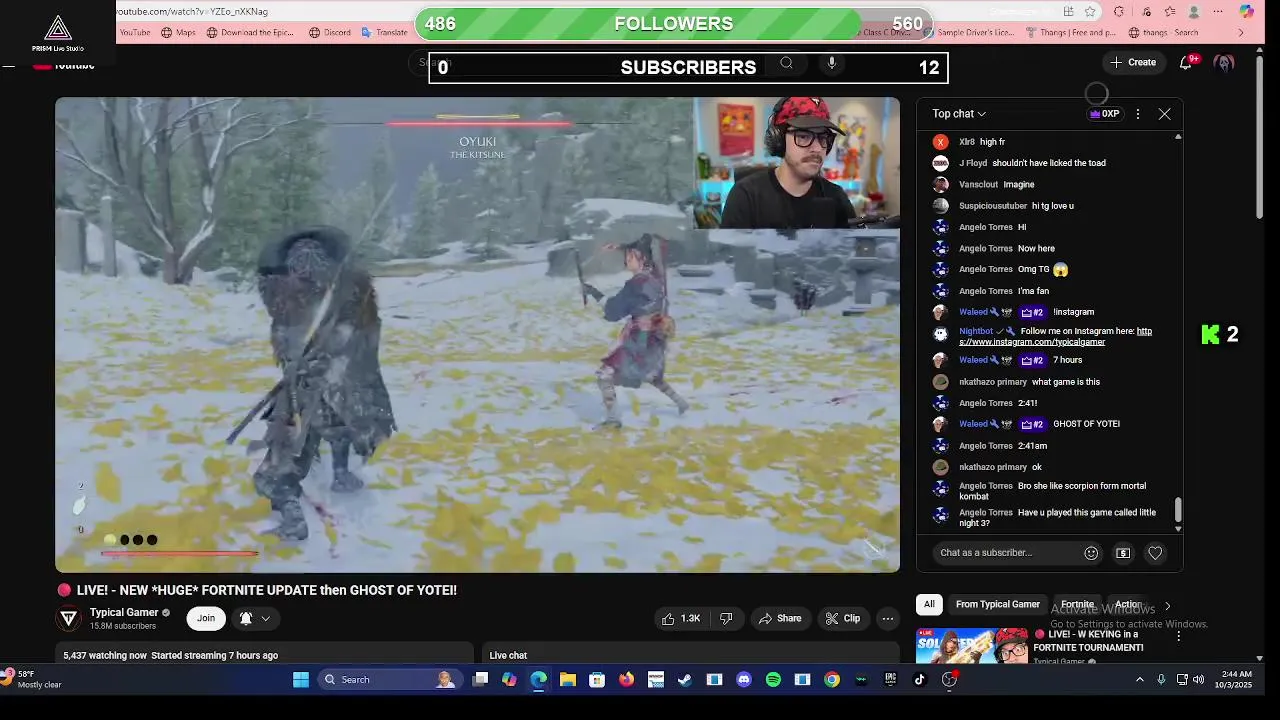1280x720 pixels.
Task: Open Google Chrome from the taskbar
Action: (x=832, y=680)
